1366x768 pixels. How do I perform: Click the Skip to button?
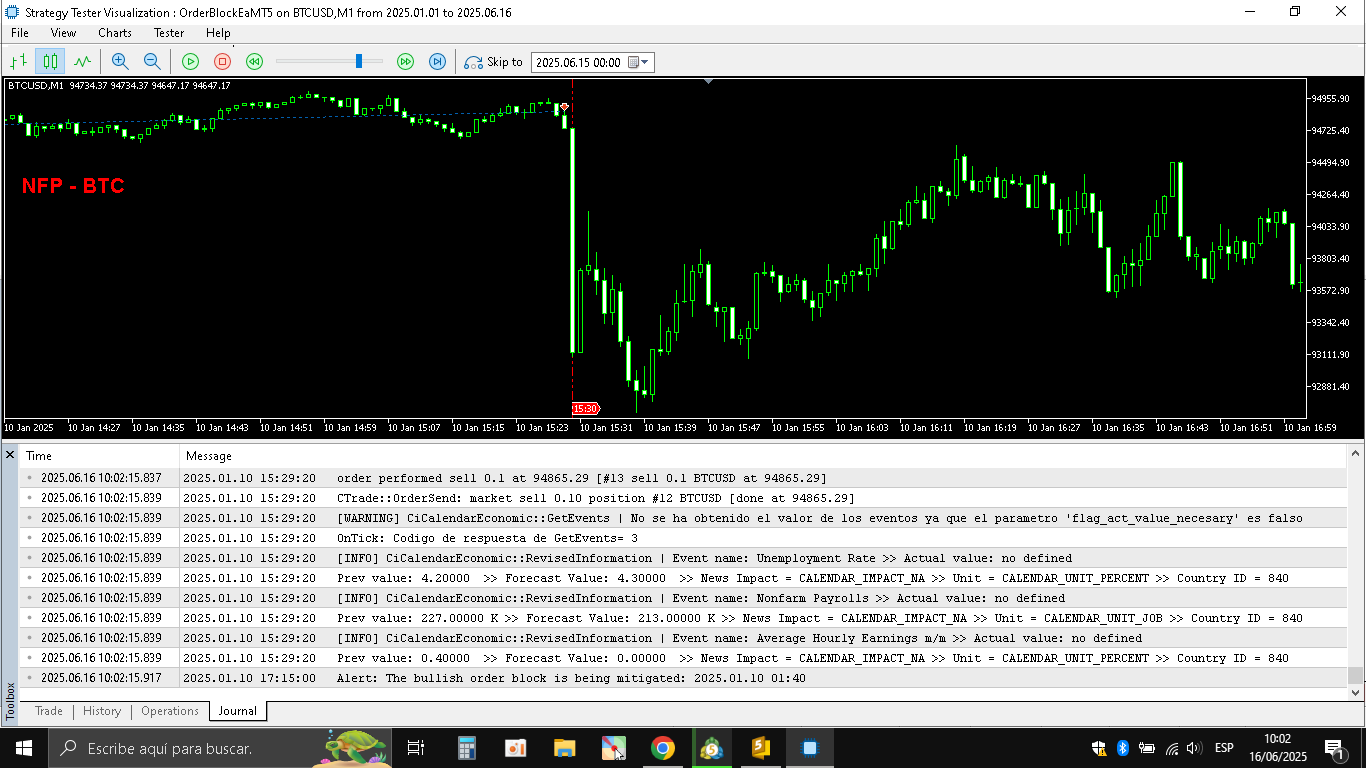(494, 62)
